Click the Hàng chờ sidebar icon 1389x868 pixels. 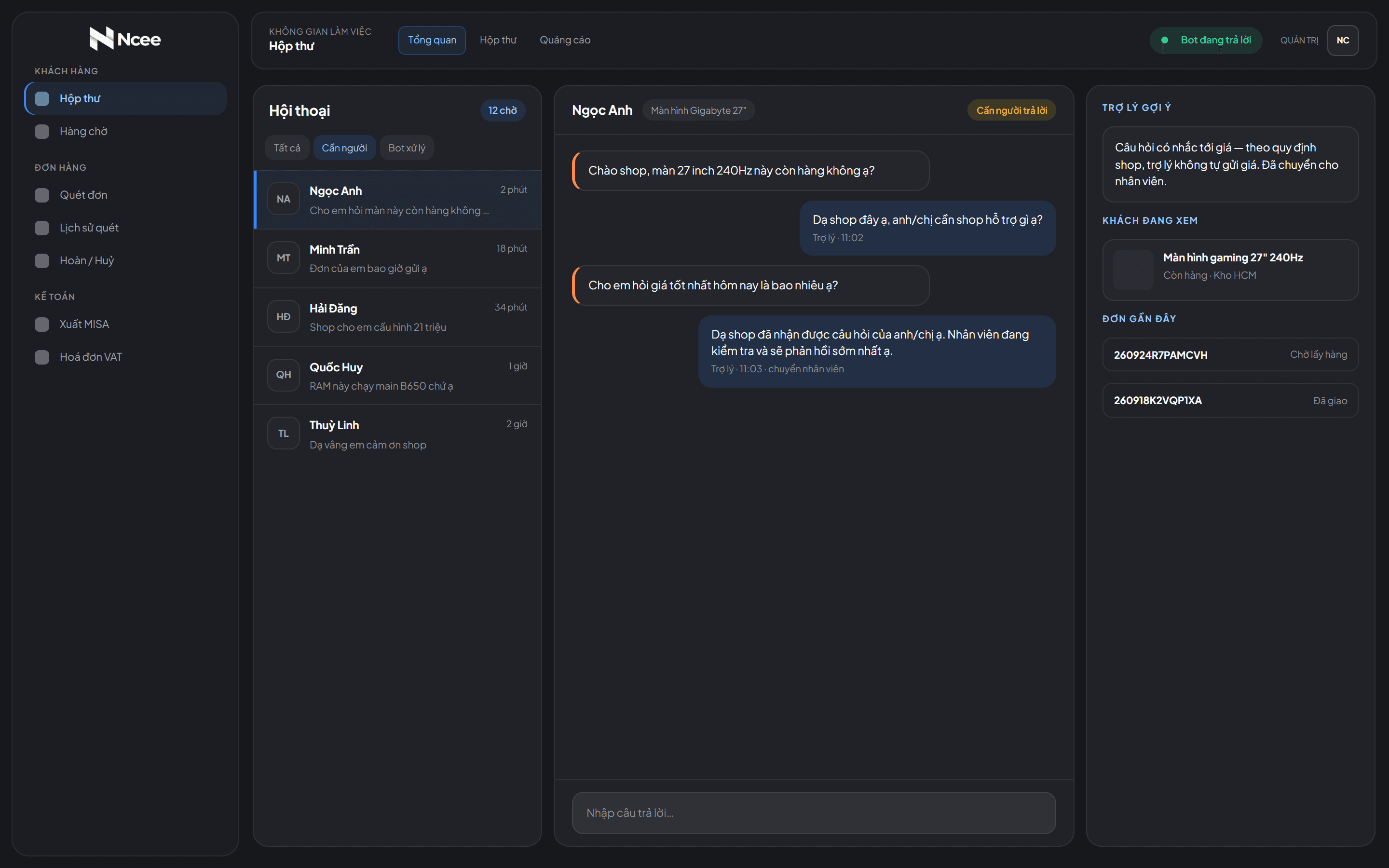point(42,132)
